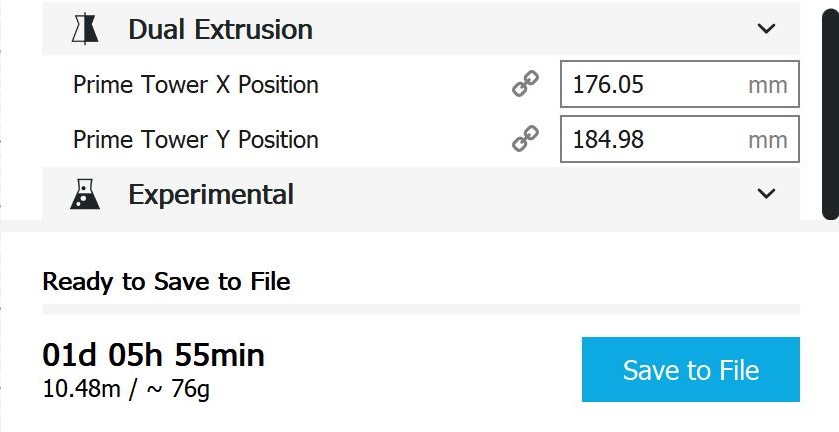
Task: Click link icon beside Prime Tower X Position
Action: [x=525, y=85]
